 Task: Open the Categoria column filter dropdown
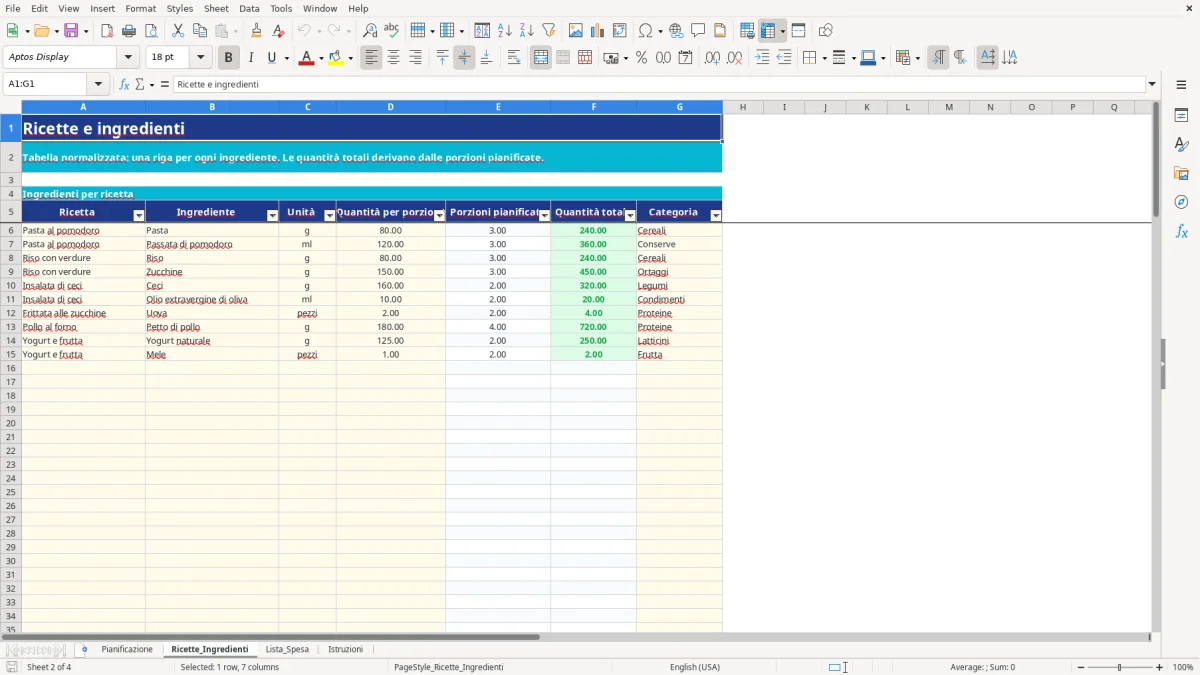[x=715, y=216]
